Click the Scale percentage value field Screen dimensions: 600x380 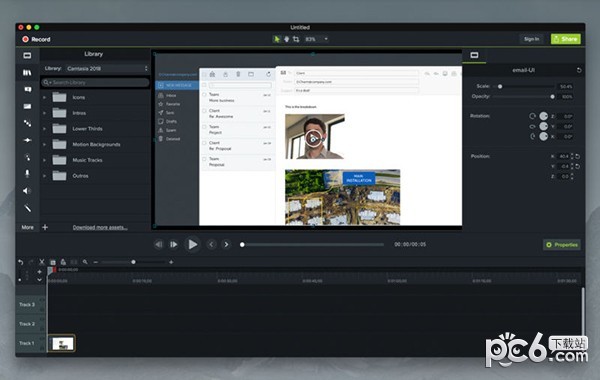coord(566,86)
